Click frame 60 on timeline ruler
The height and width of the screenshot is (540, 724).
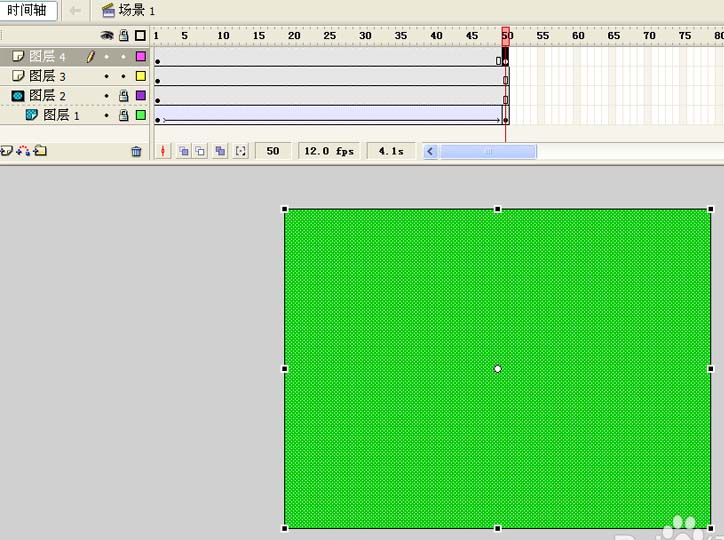click(578, 36)
